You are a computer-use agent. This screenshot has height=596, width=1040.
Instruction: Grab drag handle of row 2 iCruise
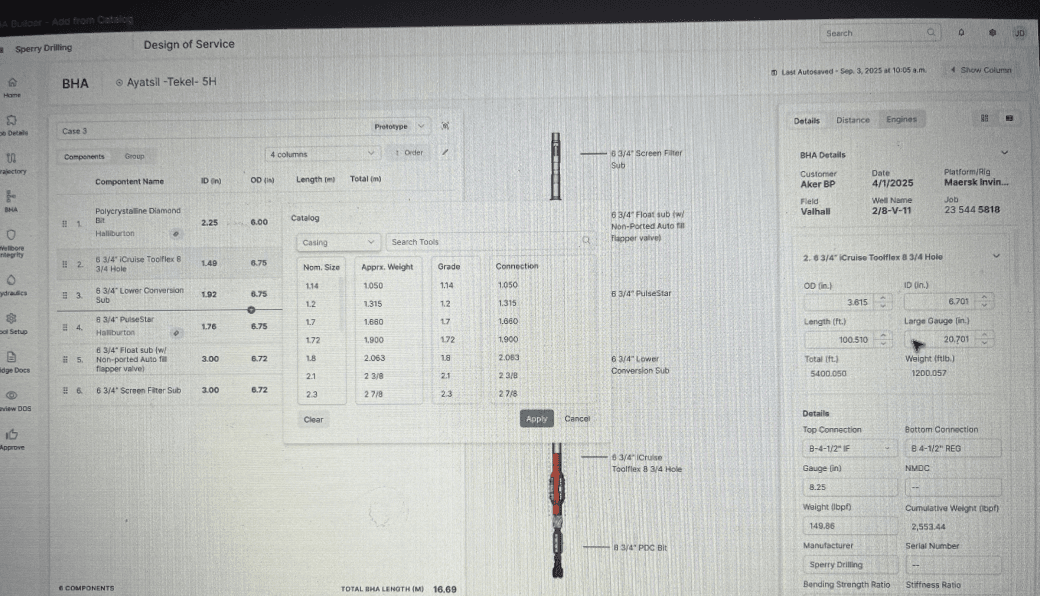pyautogui.click(x=64, y=264)
